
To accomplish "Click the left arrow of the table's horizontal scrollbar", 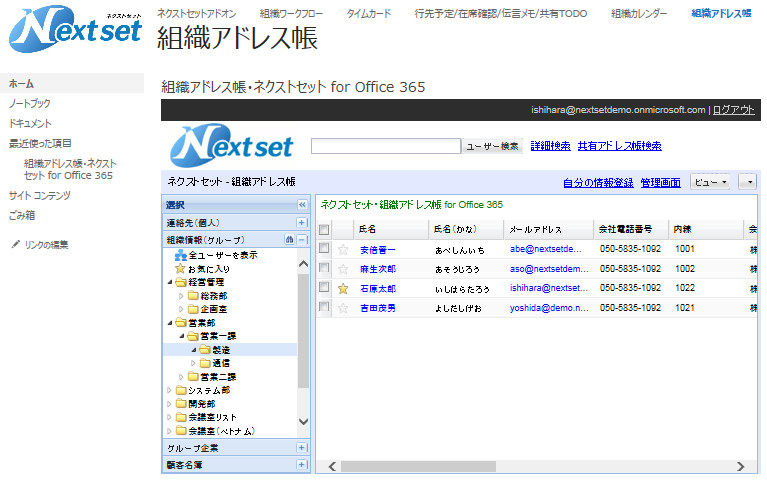I will [x=332, y=466].
